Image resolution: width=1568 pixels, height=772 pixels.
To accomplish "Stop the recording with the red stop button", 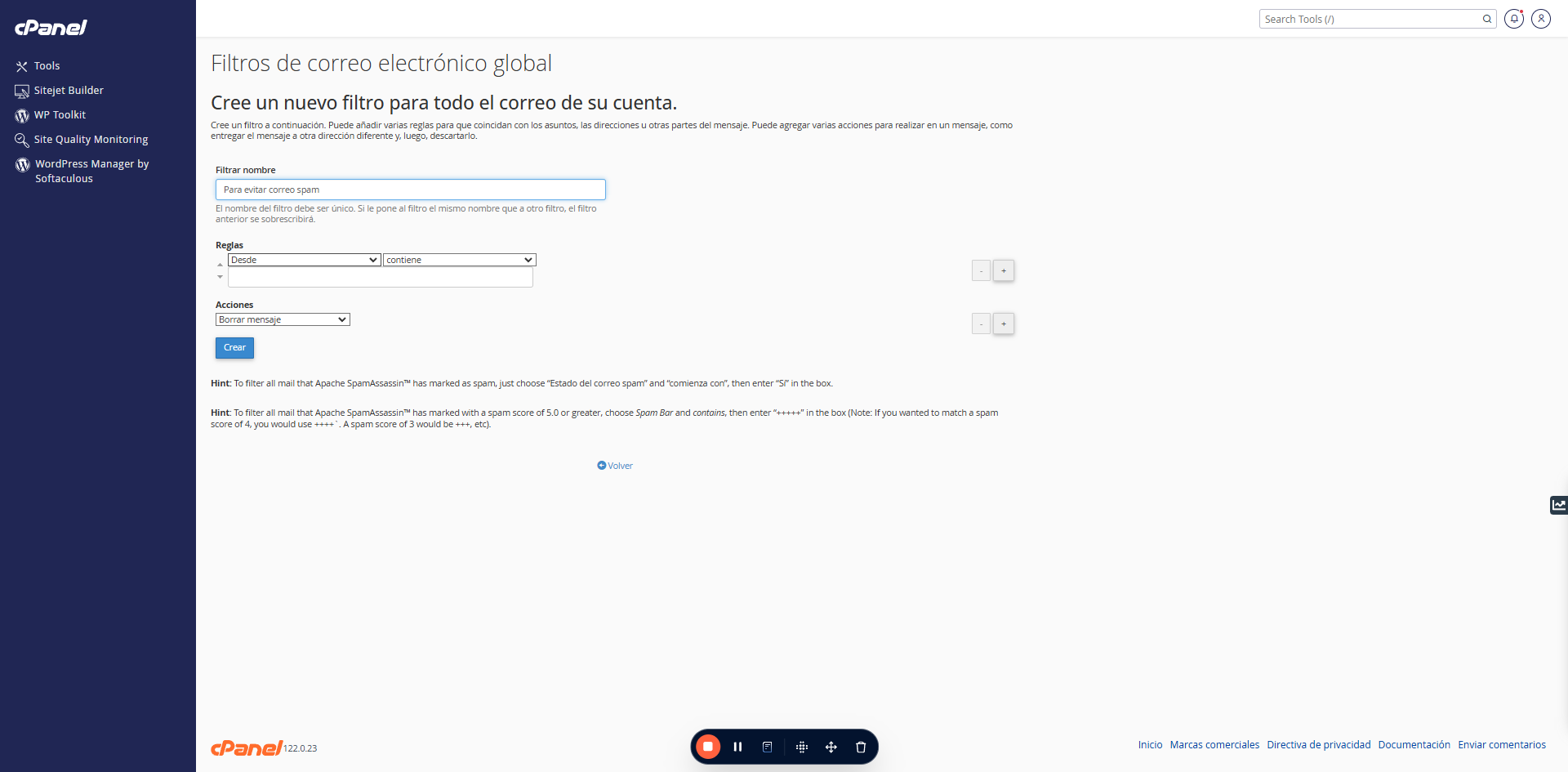I will (708, 747).
